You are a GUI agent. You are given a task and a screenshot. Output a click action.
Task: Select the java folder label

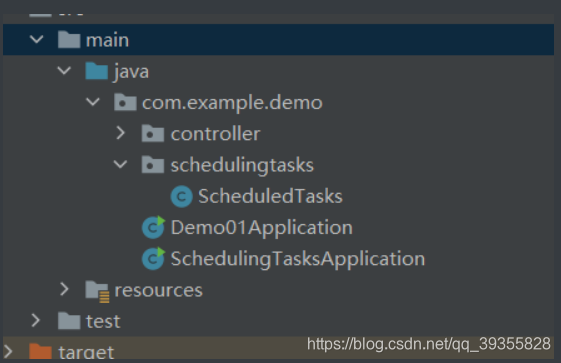pyautogui.click(x=131, y=72)
